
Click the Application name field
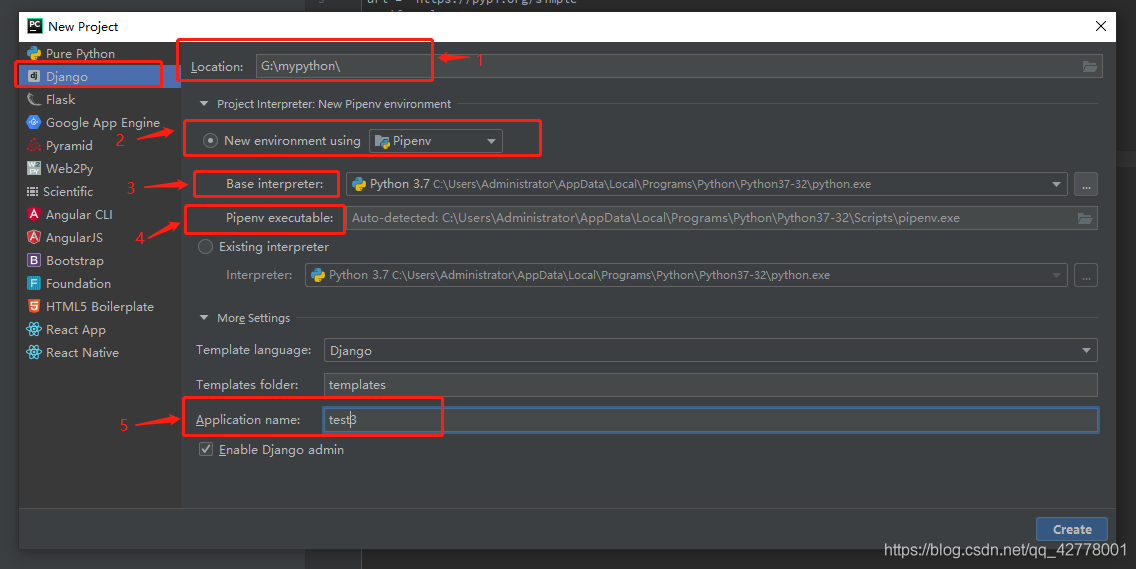point(711,420)
